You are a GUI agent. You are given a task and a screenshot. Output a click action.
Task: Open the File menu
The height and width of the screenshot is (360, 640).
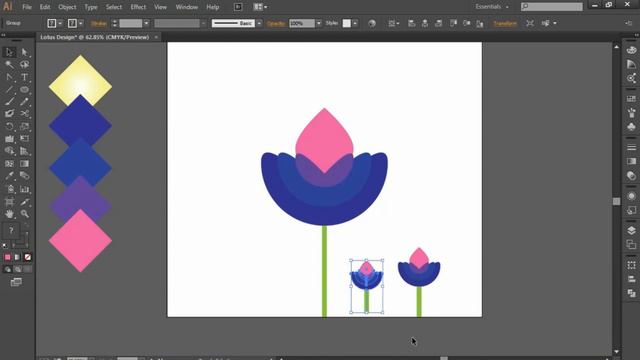pyautogui.click(x=27, y=7)
